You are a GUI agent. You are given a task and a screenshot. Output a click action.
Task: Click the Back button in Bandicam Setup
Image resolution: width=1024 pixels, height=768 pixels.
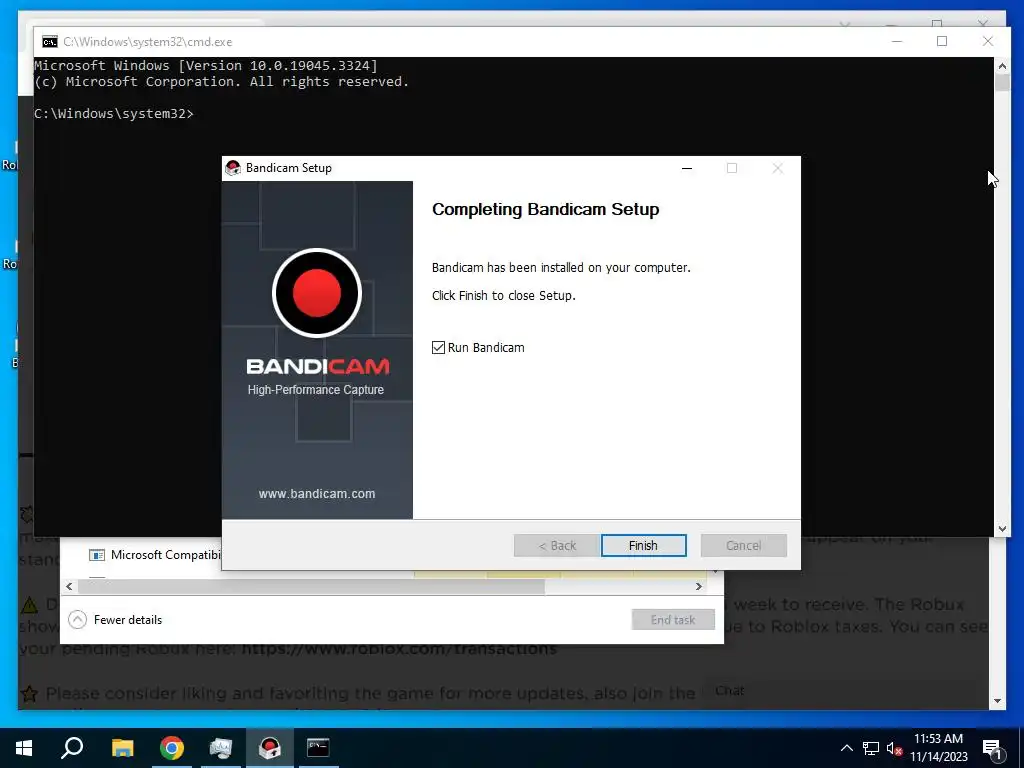(557, 545)
